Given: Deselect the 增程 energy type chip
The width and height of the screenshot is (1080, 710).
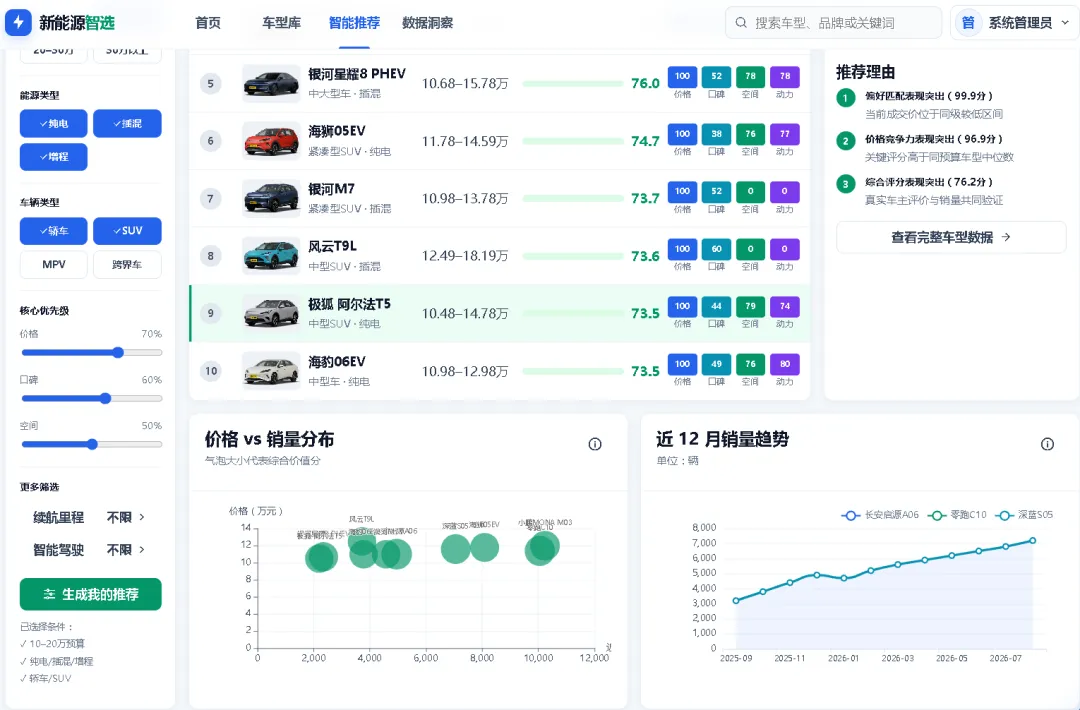Looking at the screenshot, I should tap(54, 157).
